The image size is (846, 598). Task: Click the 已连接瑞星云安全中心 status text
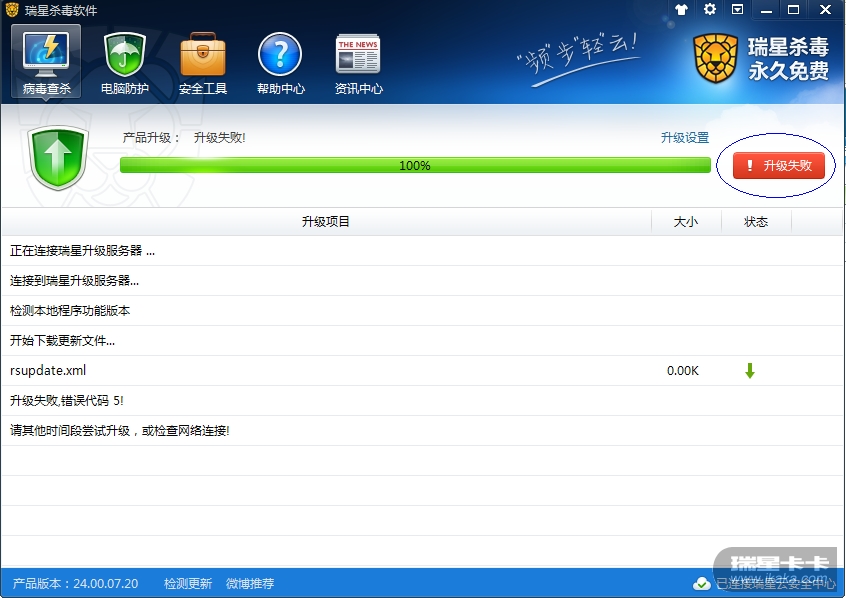coord(775,583)
